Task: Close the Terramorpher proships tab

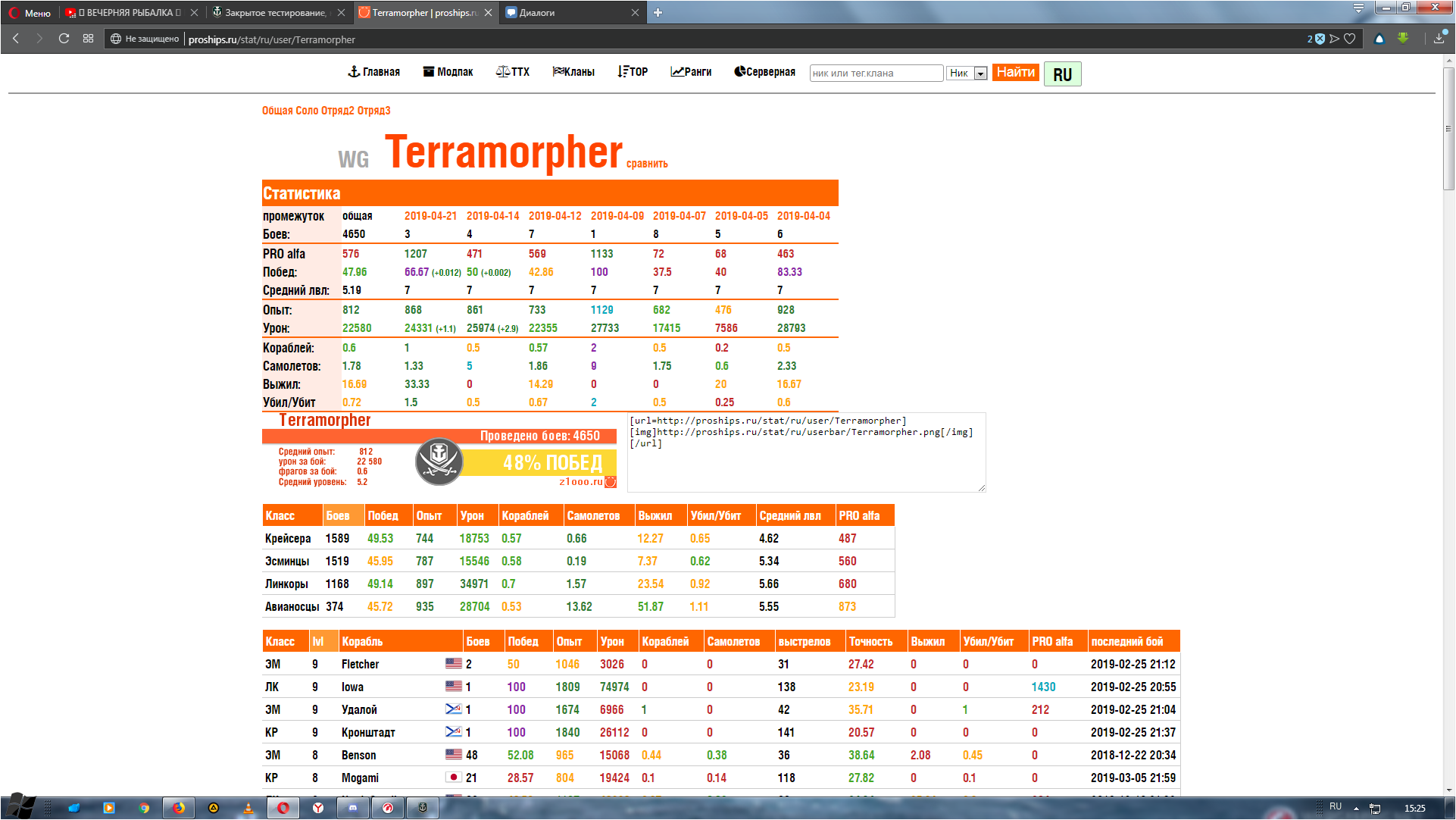Action: [488, 12]
